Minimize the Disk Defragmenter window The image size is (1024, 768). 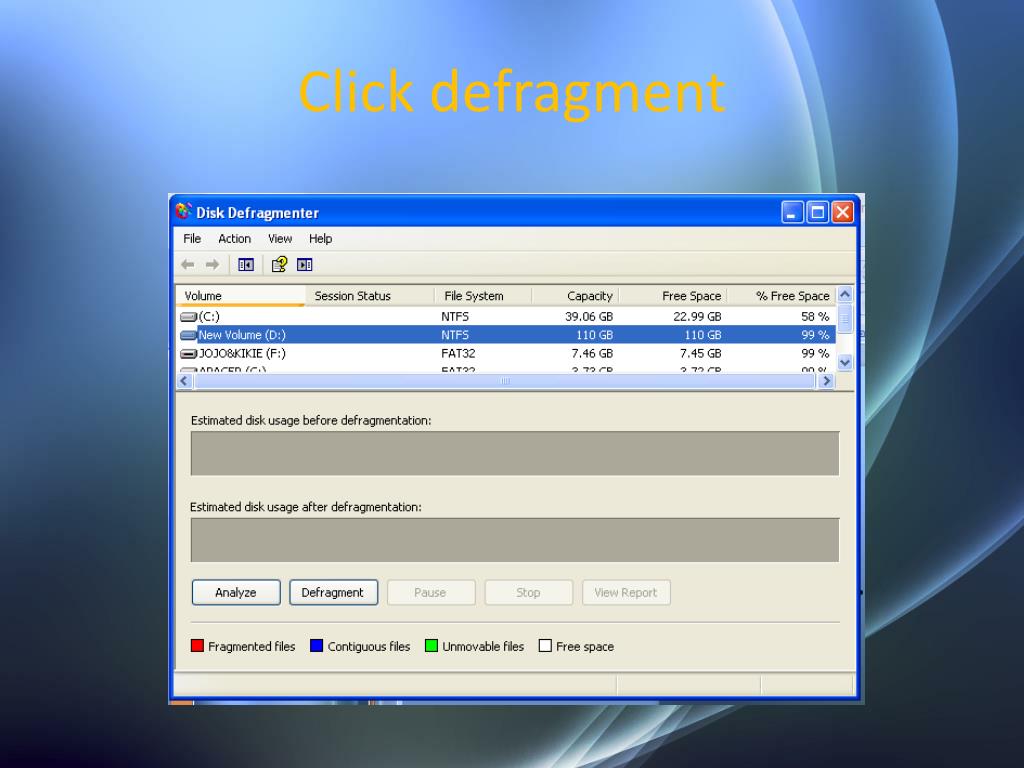792,212
